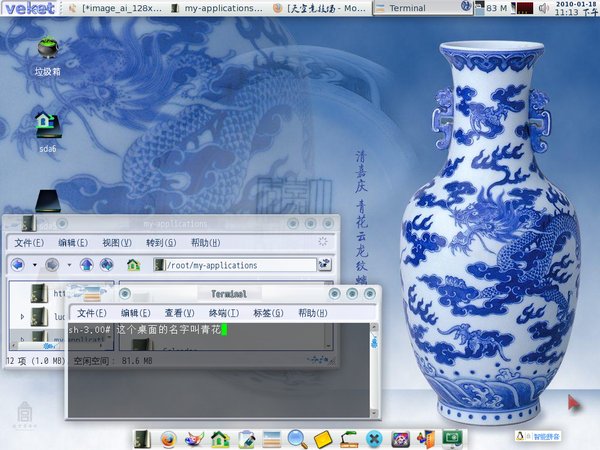Open the sda6 drive desktop icon
This screenshot has height=450, width=600.
46,123
